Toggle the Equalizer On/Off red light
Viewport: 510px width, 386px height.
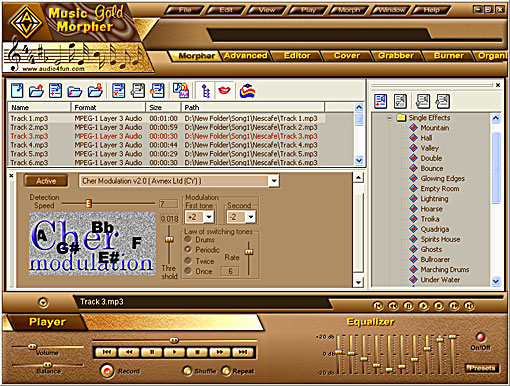click(x=480, y=337)
